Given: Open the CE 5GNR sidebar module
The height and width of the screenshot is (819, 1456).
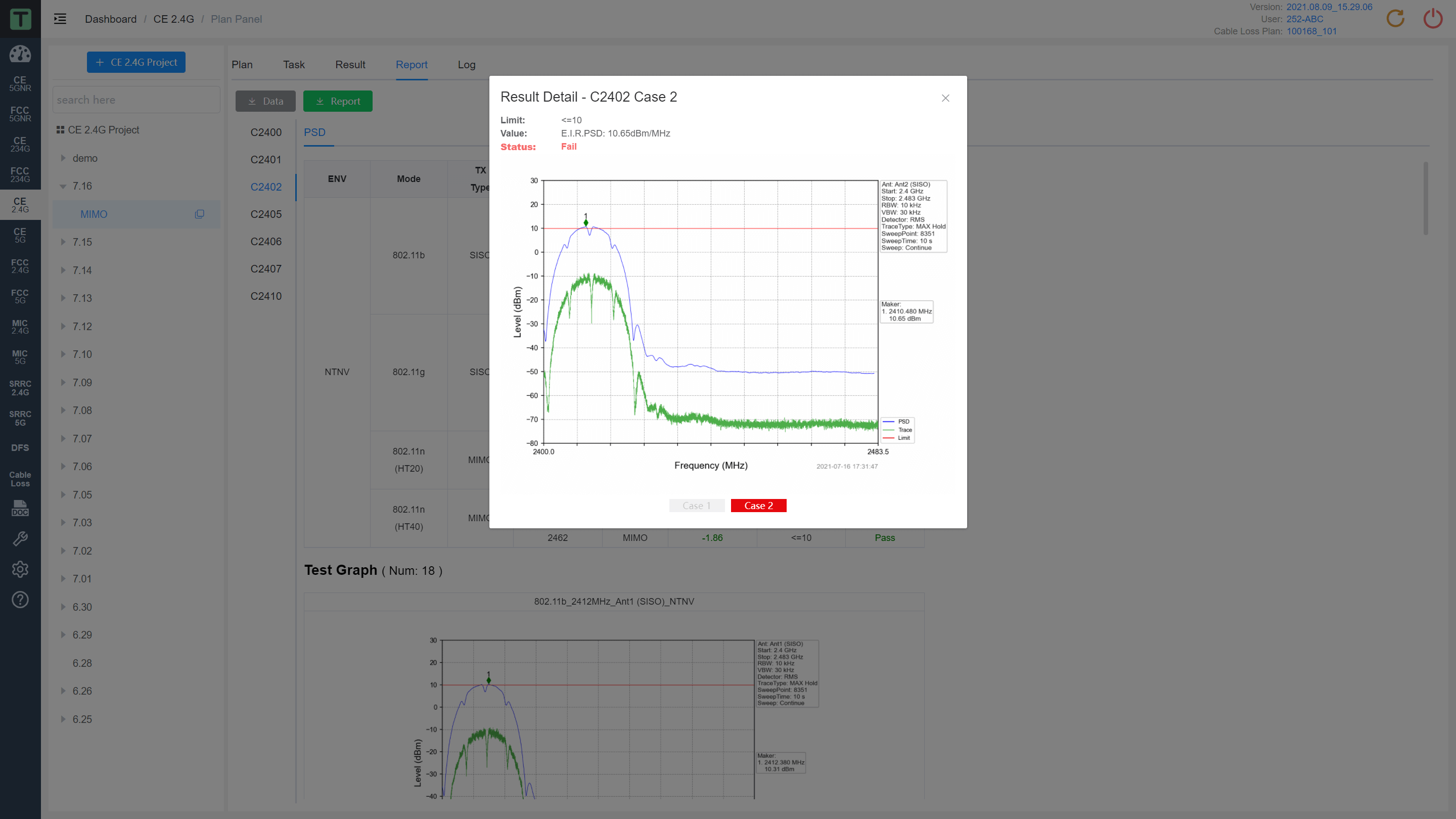Looking at the screenshot, I should [x=20, y=83].
